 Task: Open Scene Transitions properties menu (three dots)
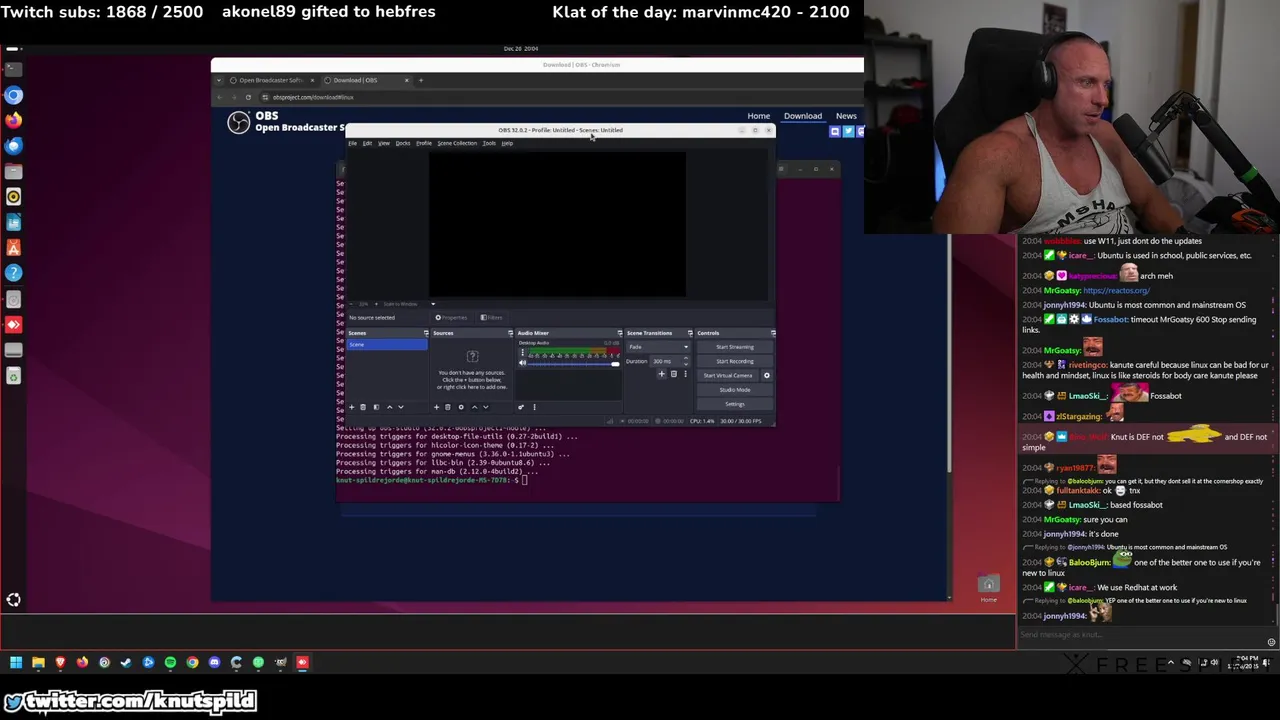[x=685, y=374]
